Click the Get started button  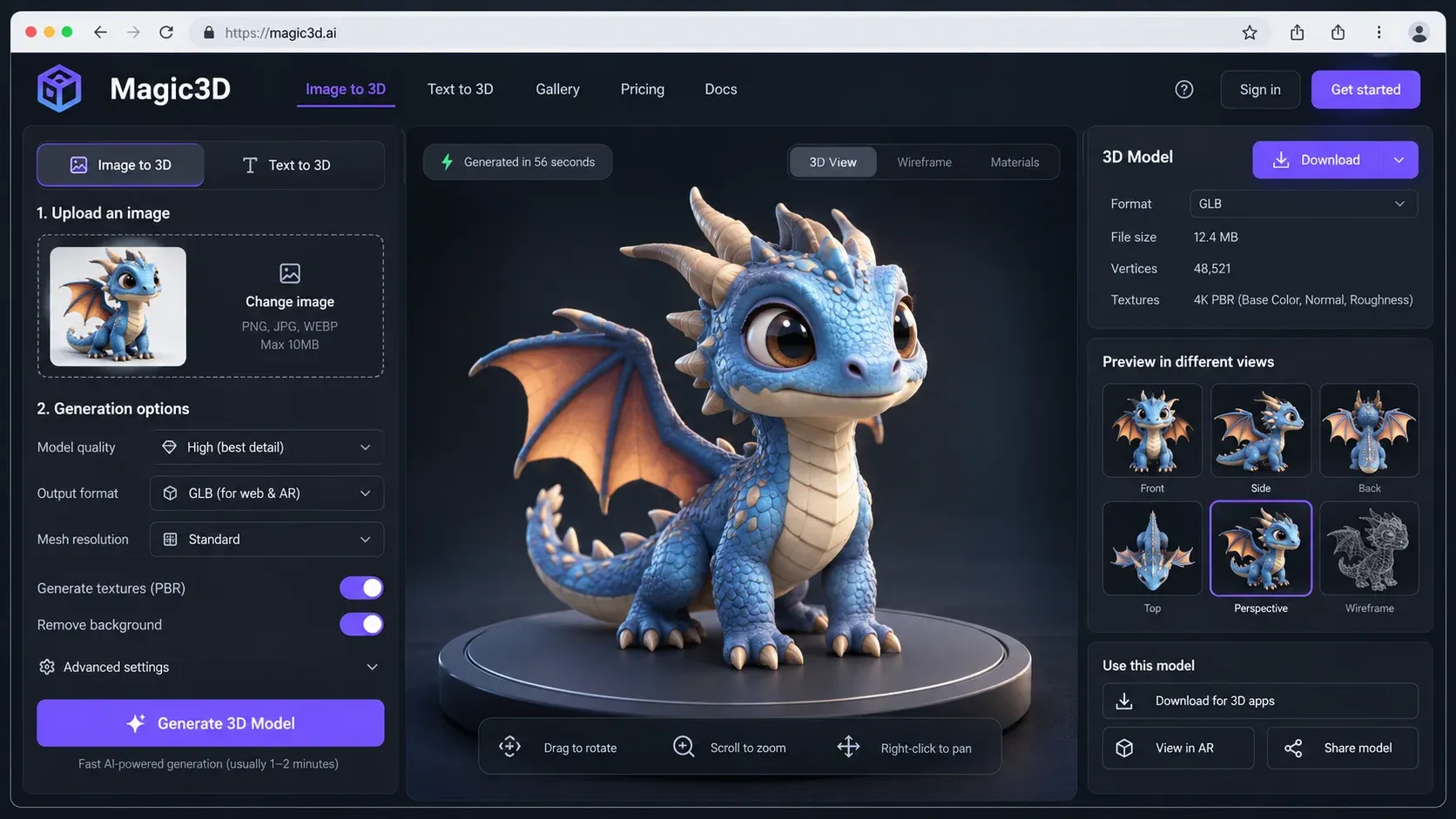coord(1365,89)
